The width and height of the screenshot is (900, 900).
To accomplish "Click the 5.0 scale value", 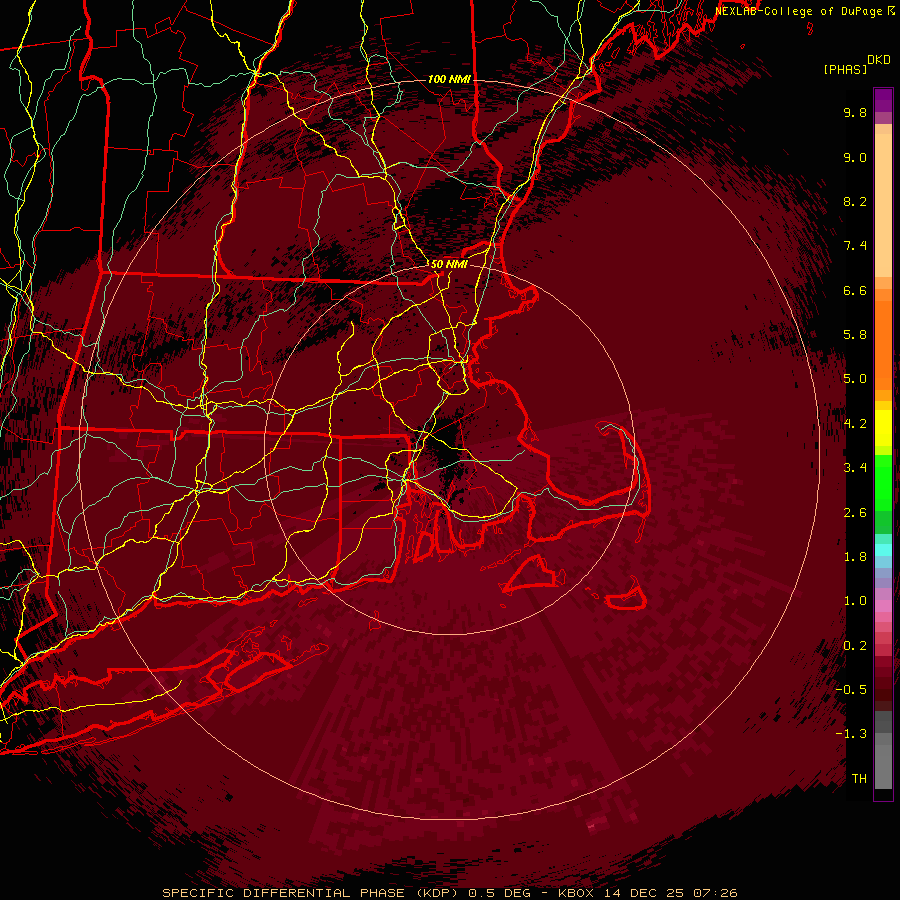I will click(x=855, y=379).
